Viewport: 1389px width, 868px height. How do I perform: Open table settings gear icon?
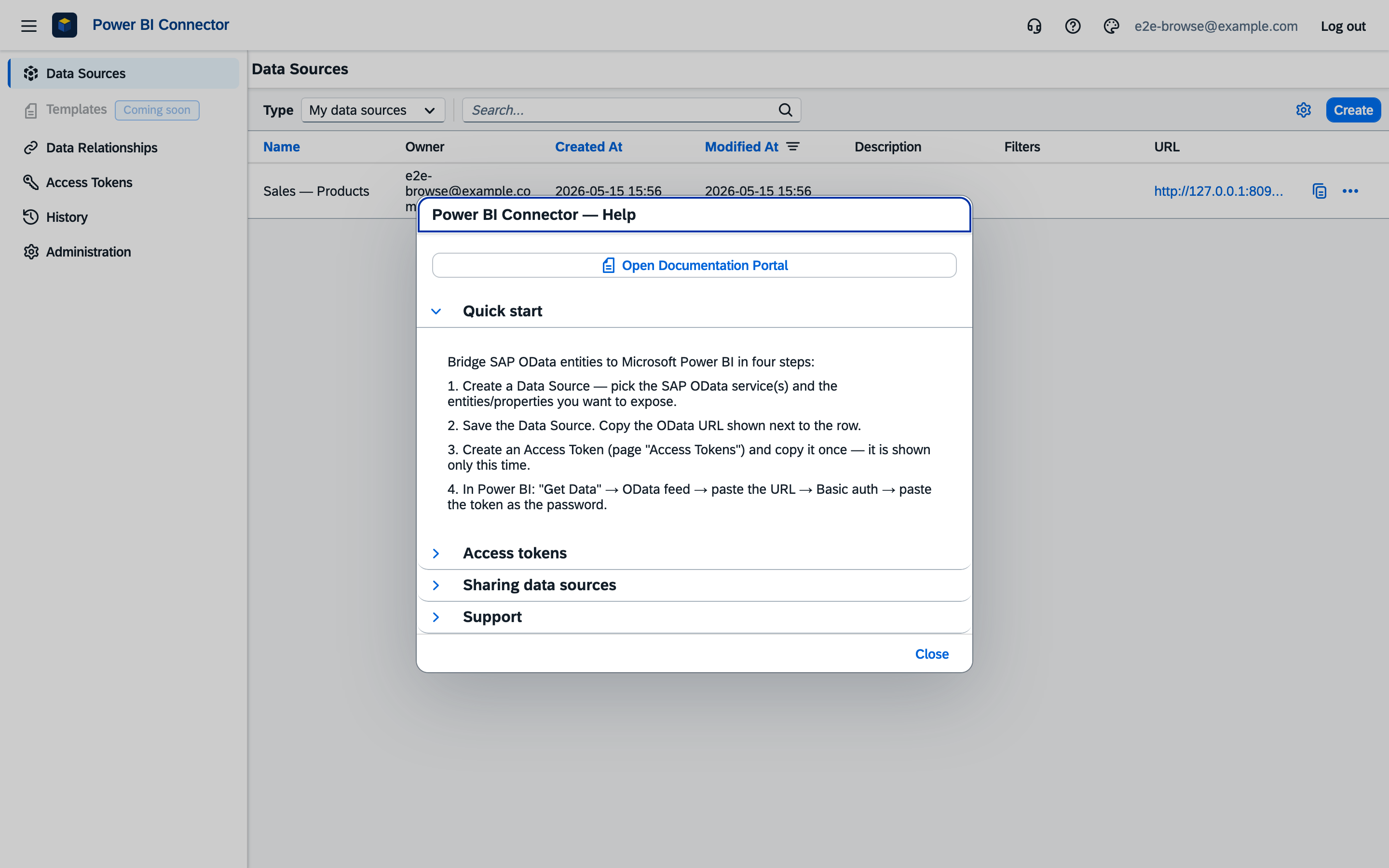click(x=1304, y=110)
